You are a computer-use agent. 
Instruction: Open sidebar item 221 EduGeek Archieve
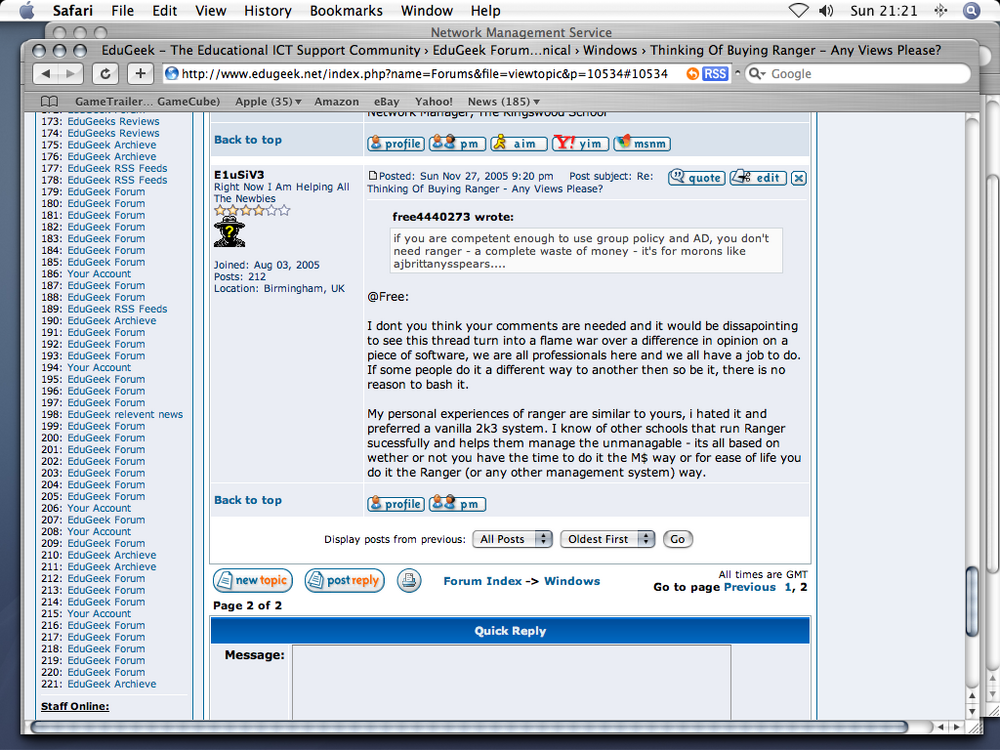pos(112,684)
